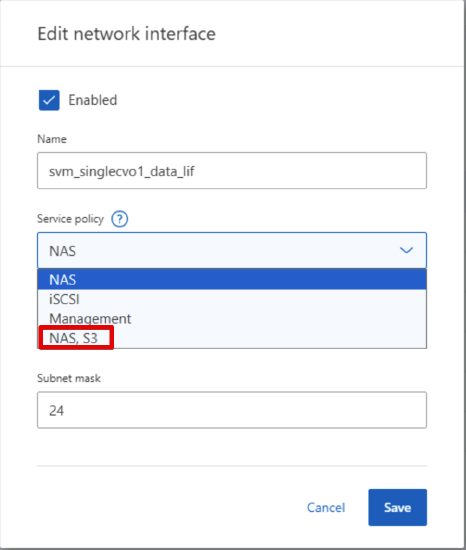Select Management service policy option
This screenshot has height=550, width=466.
tap(232, 318)
